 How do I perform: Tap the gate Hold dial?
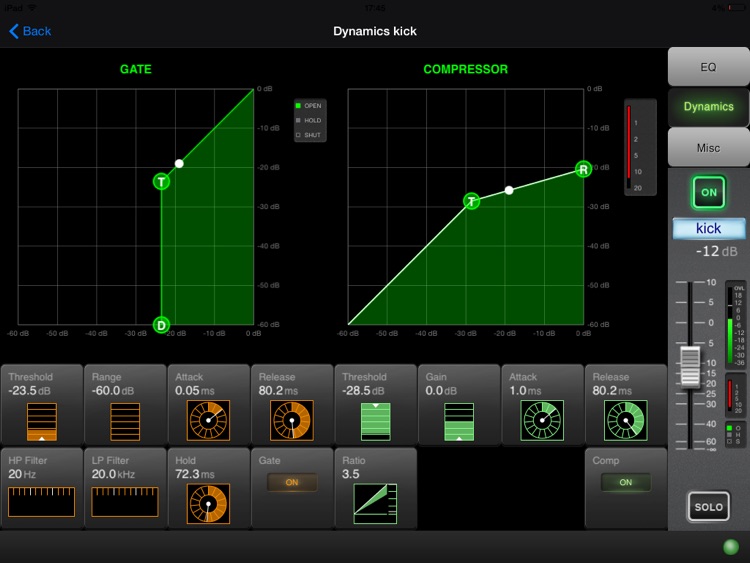point(208,504)
